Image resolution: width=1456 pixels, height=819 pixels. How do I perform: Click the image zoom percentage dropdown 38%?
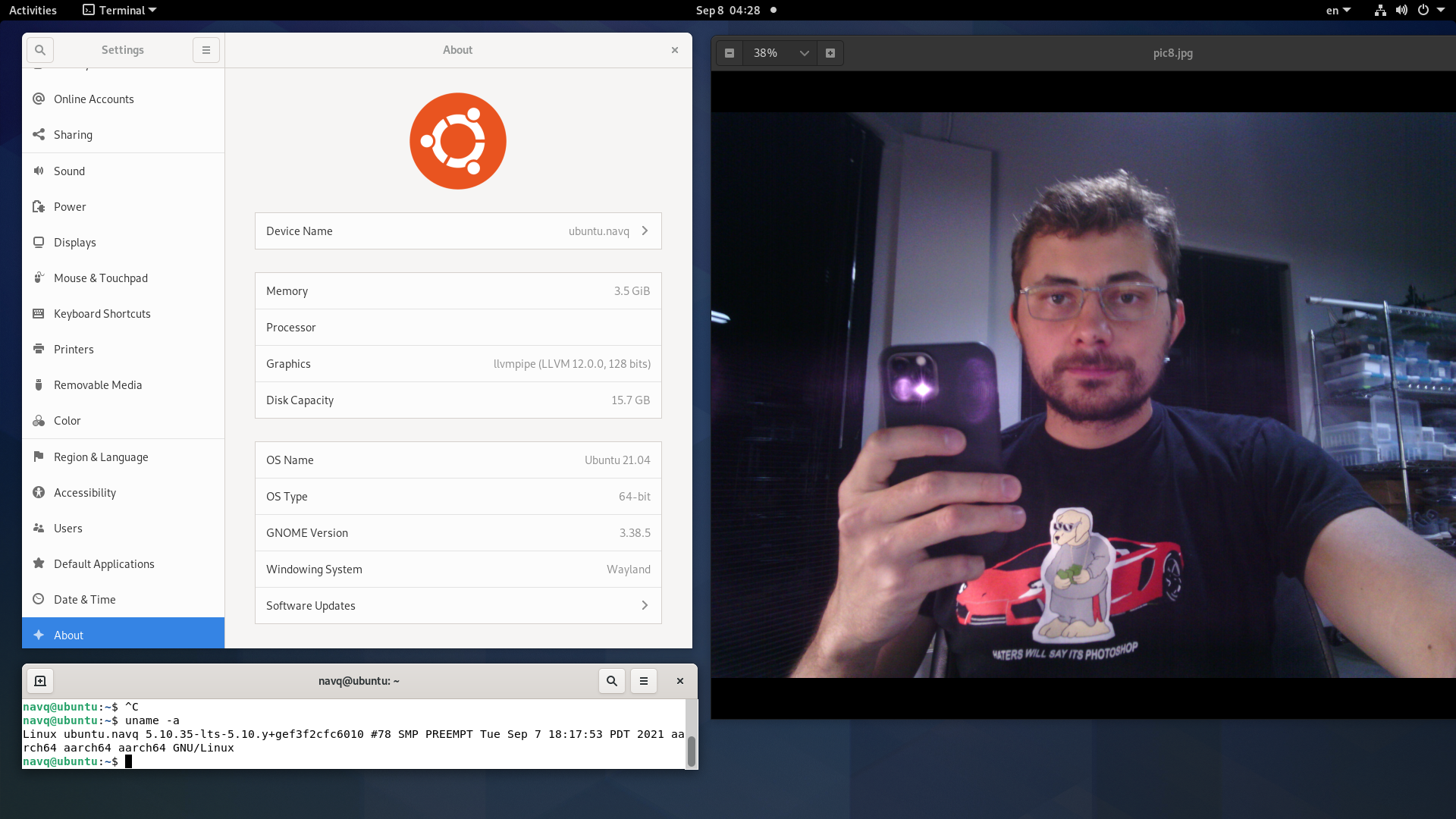780,52
